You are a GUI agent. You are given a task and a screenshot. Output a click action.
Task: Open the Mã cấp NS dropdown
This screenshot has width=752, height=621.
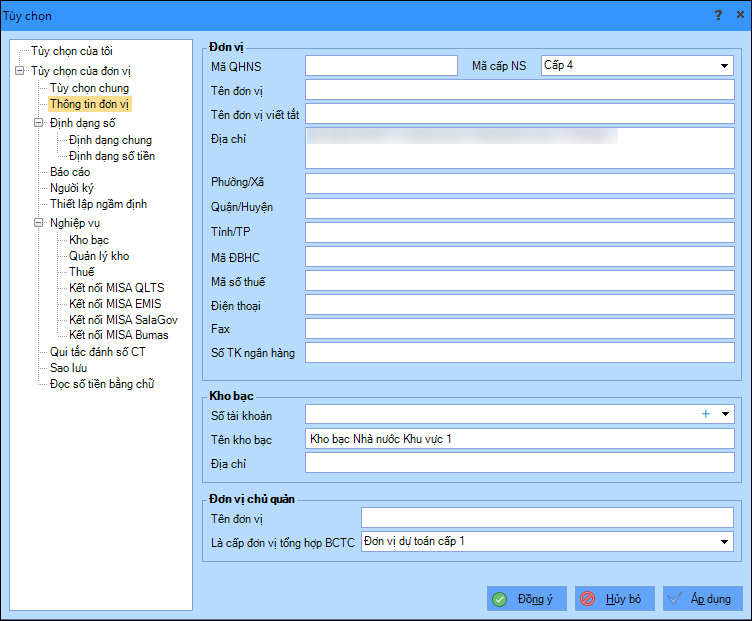[x=724, y=66]
